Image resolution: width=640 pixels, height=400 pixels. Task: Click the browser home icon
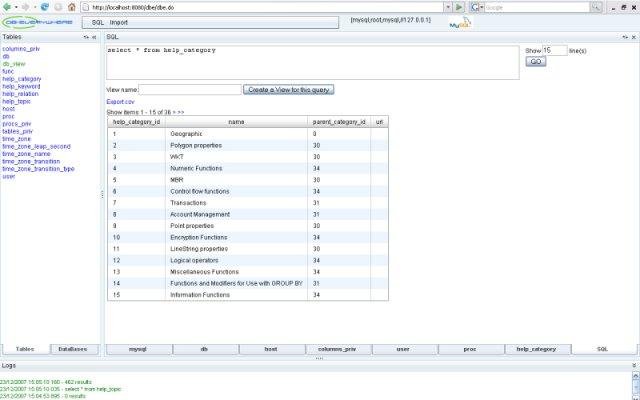coord(72,6)
